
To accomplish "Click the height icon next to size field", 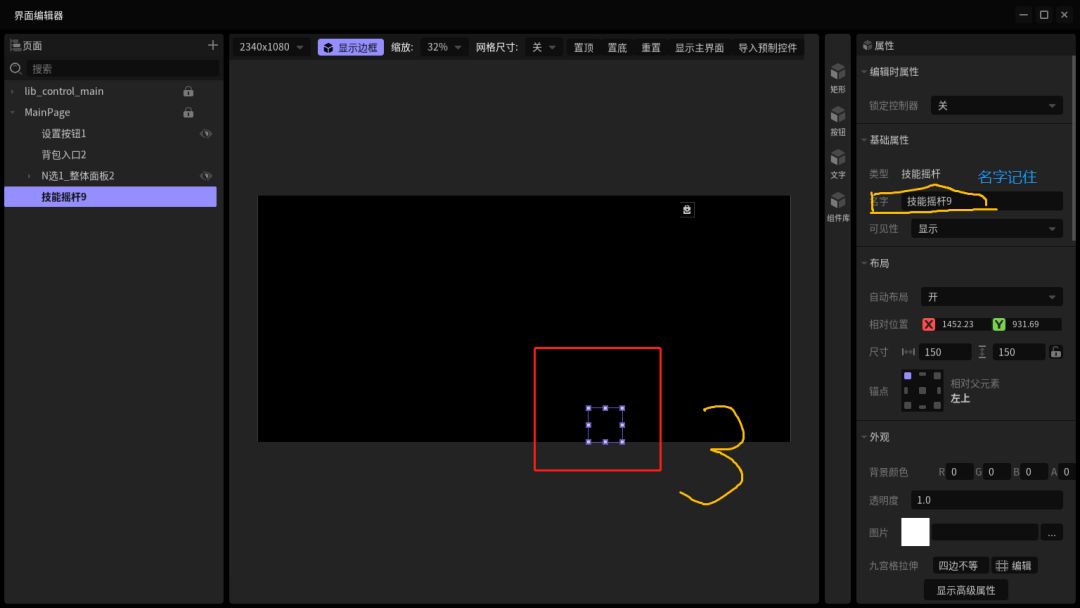I will [982, 352].
